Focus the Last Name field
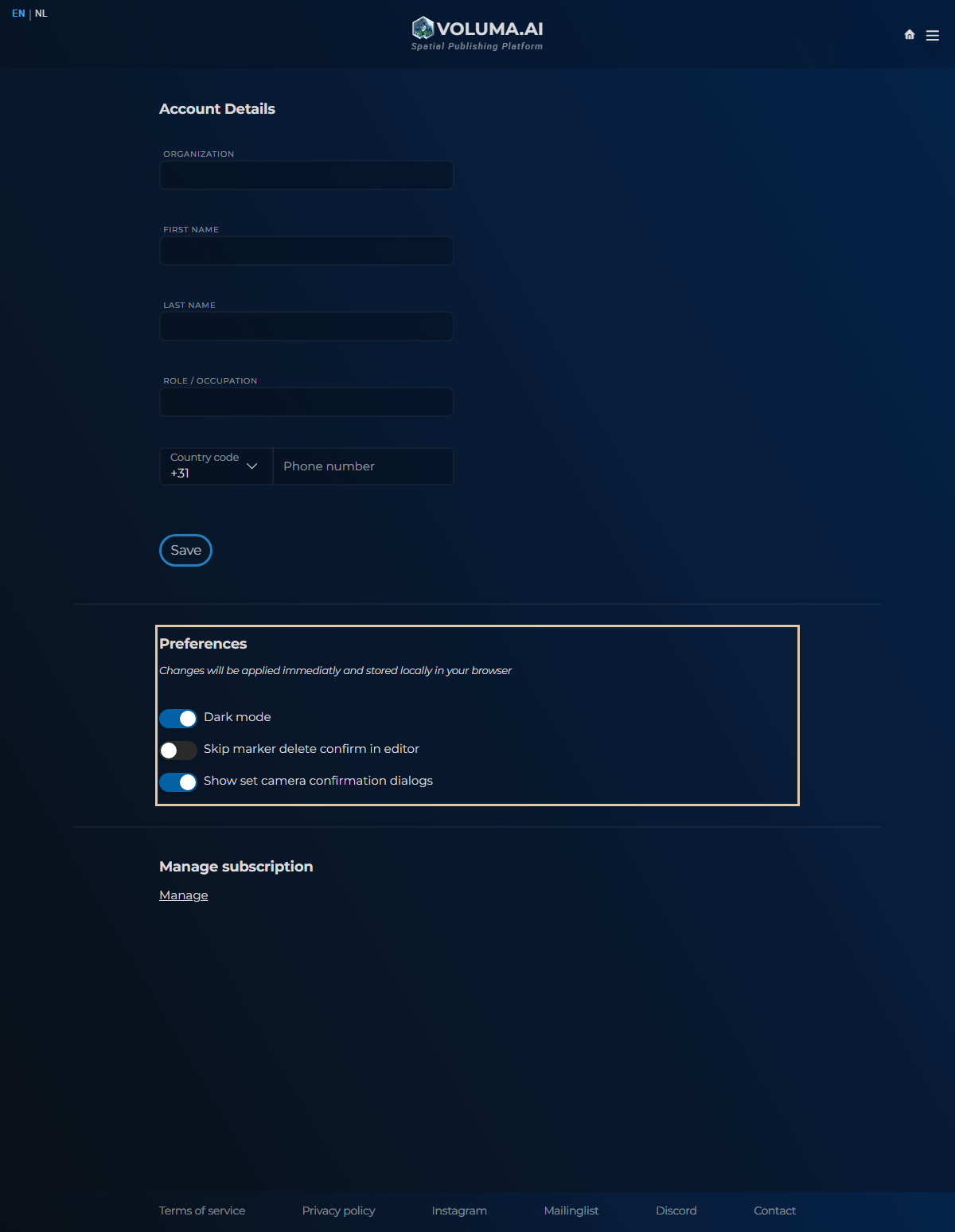This screenshot has width=955, height=1232. pyautogui.click(x=306, y=326)
